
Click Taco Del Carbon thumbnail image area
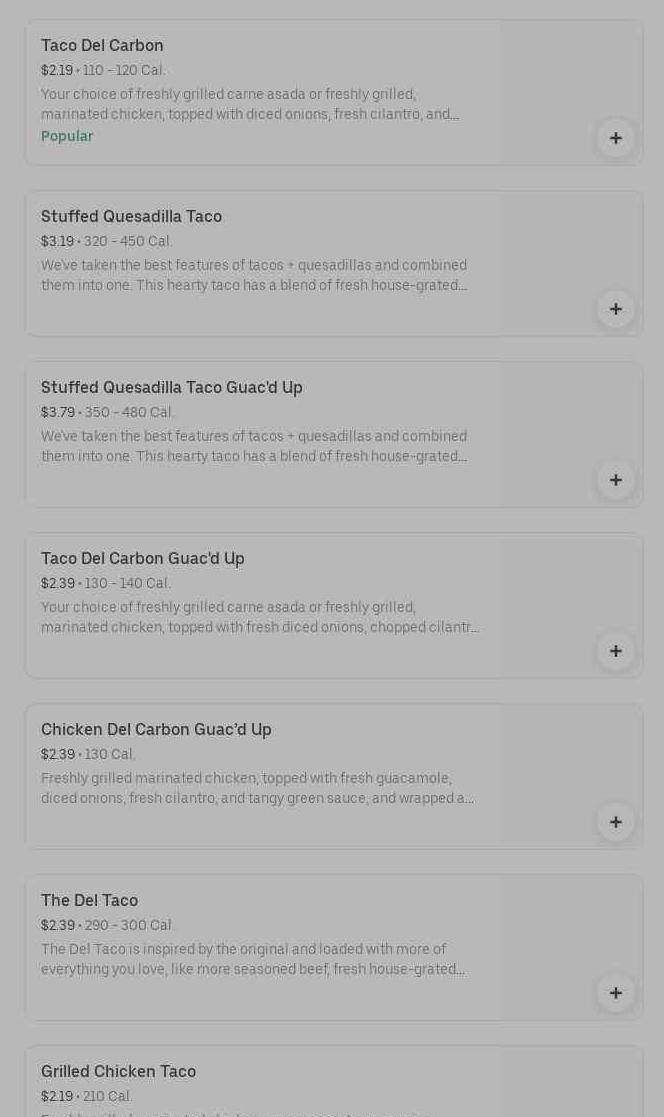click(570, 75)
